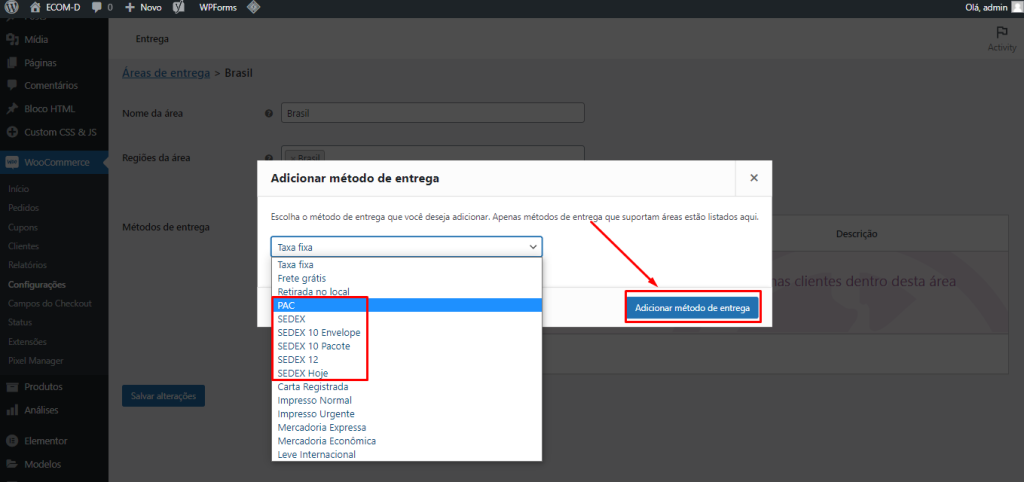Viewport: 1024px width, 482px height.
Task: Close the Adicionar método de entrega dialog
Action: click(754, 178)
